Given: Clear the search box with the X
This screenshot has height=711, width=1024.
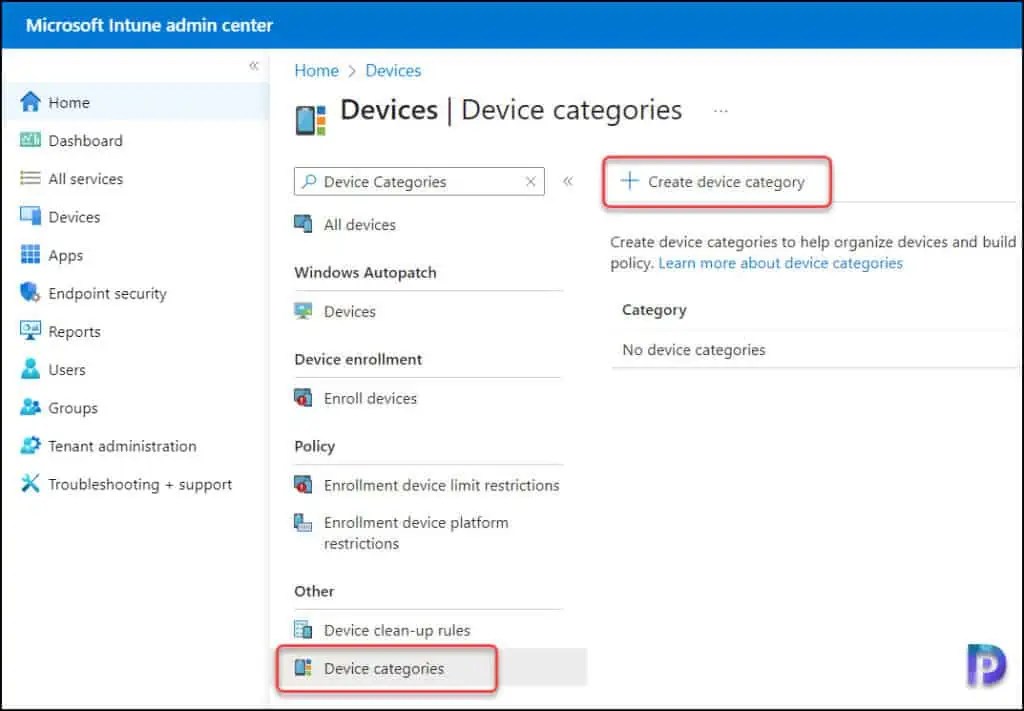Looking at the screenshot, I should click(x=531, y=181).
